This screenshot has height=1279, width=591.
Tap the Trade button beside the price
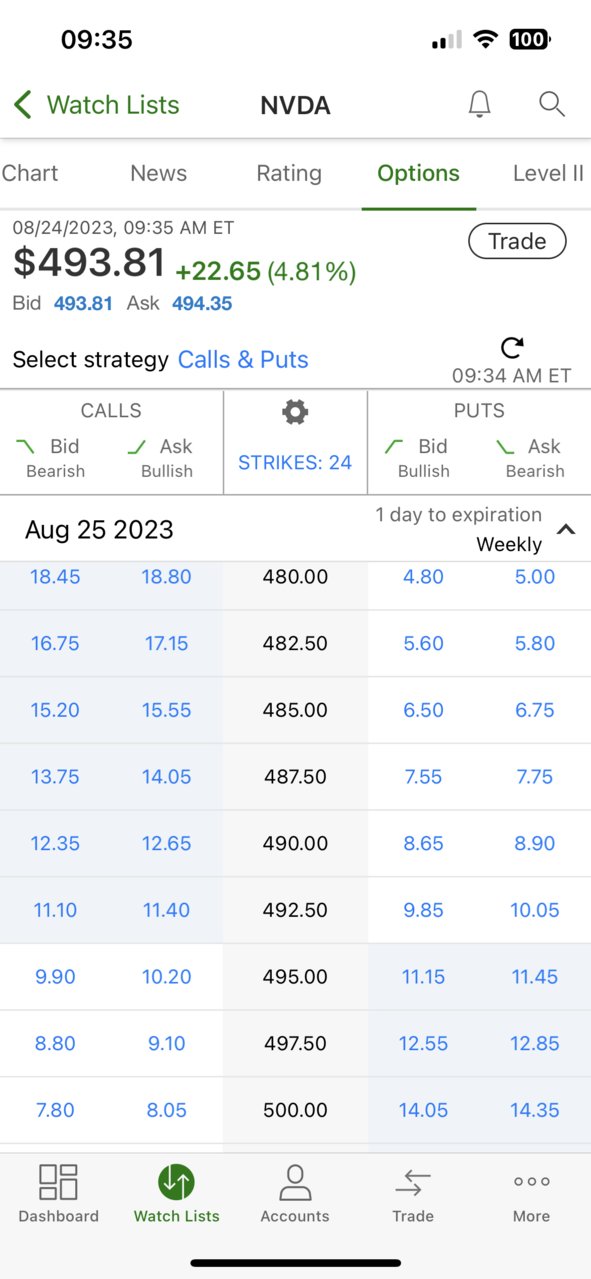point(517,241)
